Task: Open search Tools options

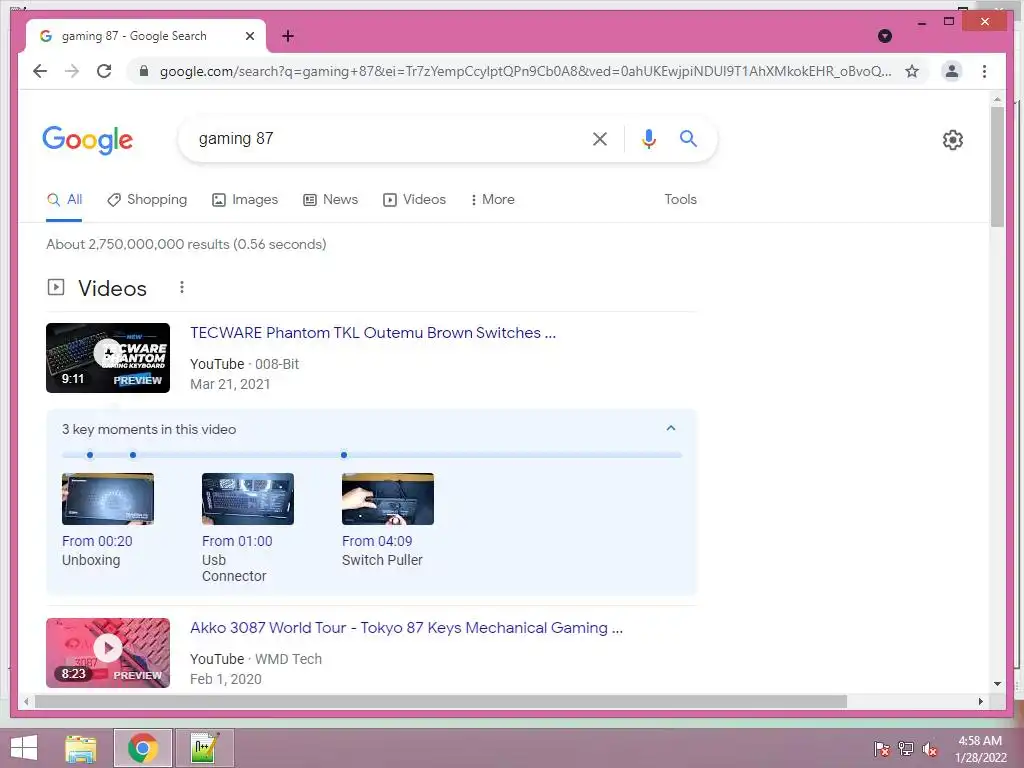Action: point(680,199)
